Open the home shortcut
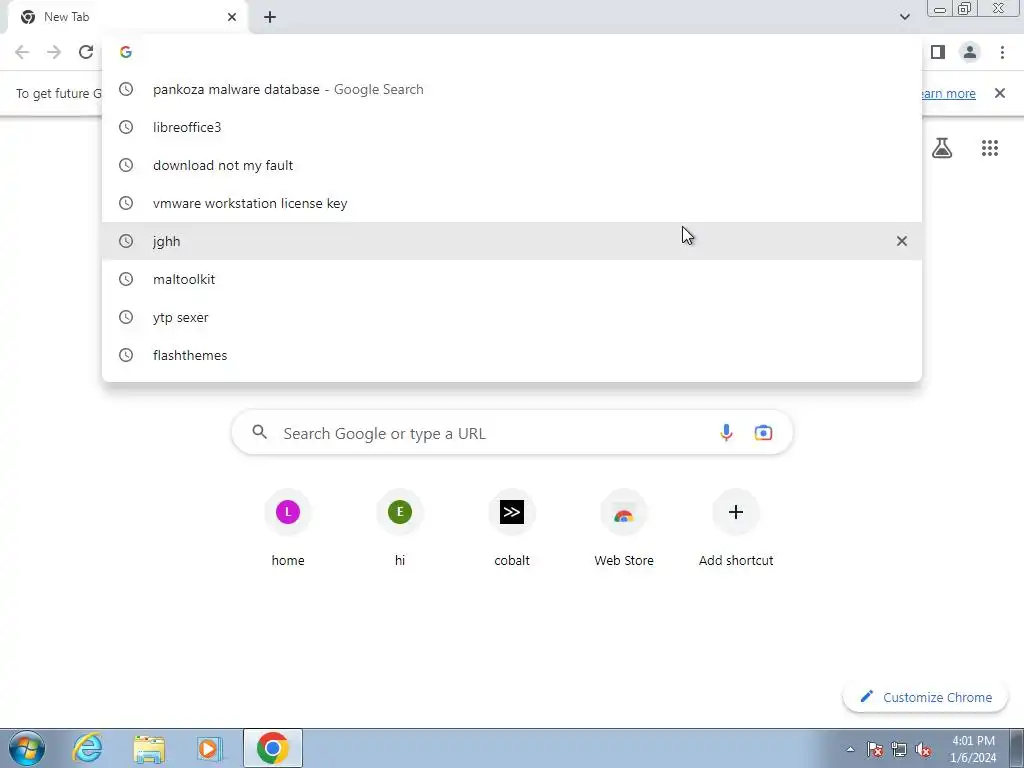Screen dimensions: 1024x768 288,528
